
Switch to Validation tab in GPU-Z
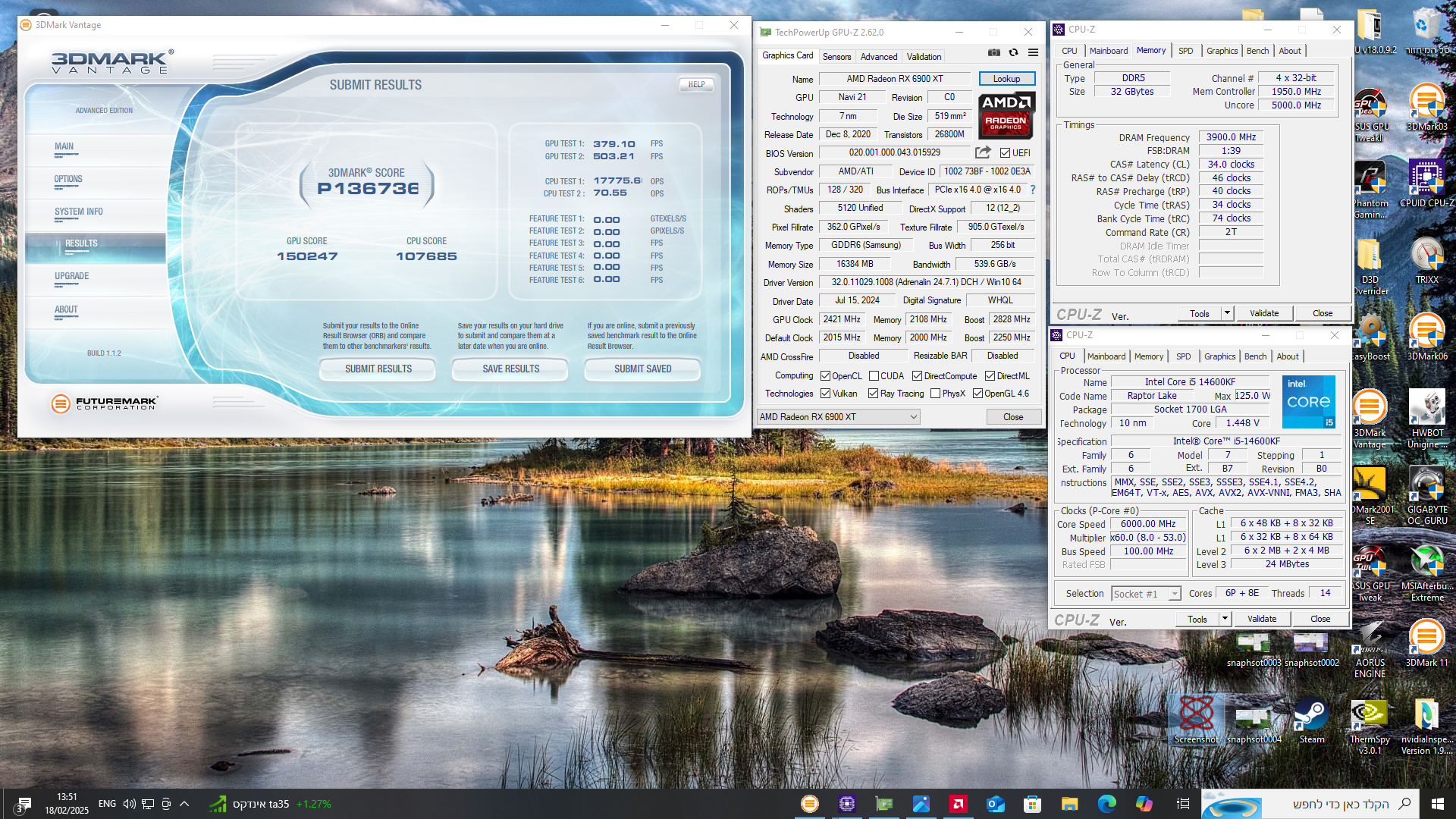click(924, 57)
